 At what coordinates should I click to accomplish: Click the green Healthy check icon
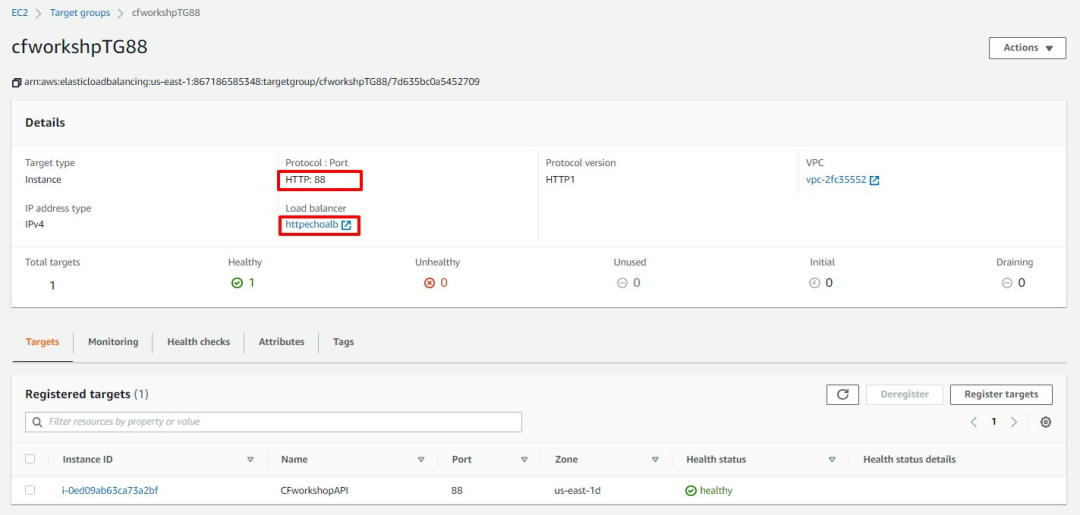pyautogui.click(x=237, y=283)
